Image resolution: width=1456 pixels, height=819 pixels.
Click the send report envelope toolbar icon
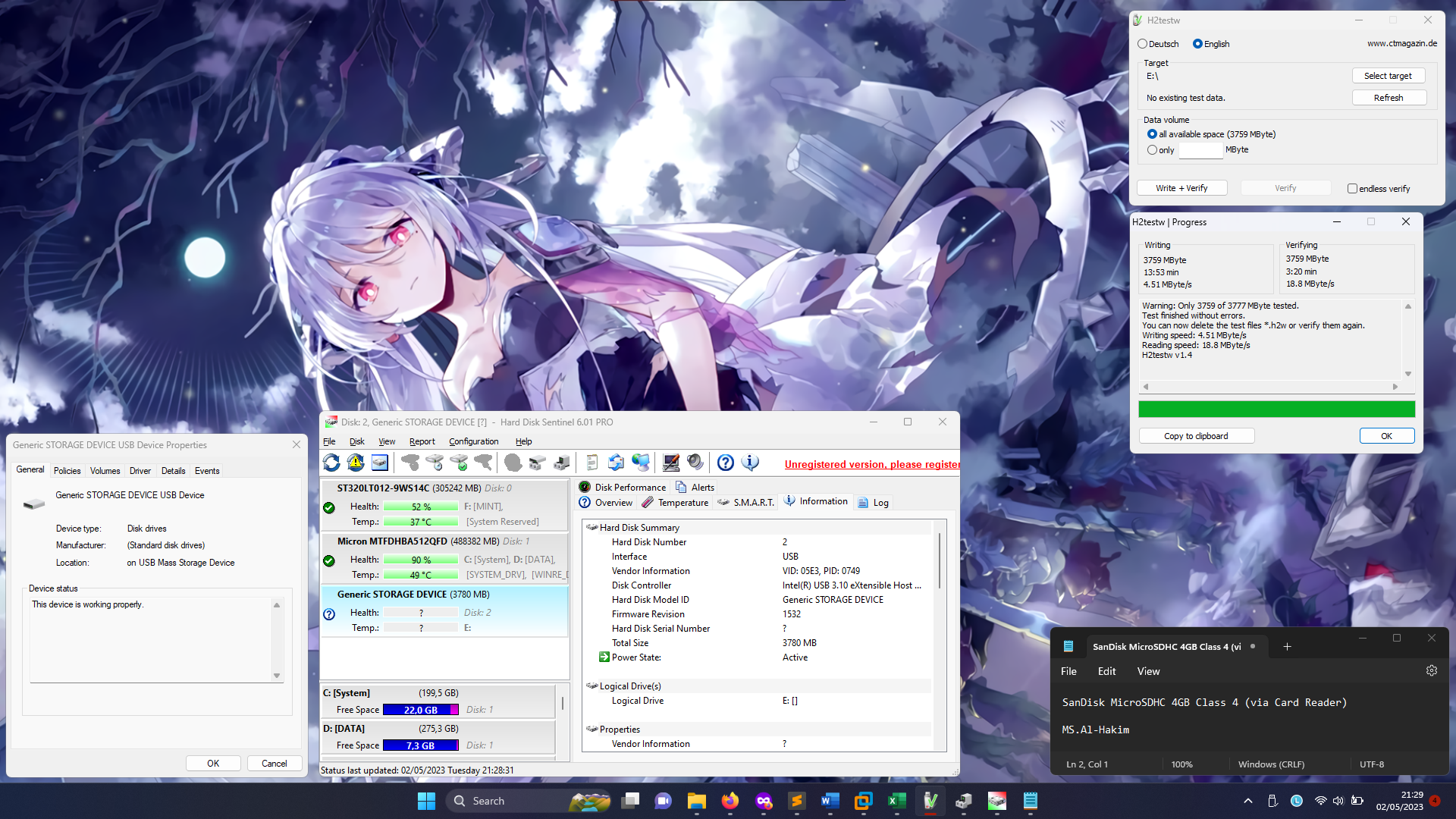(x=617, y=462)
